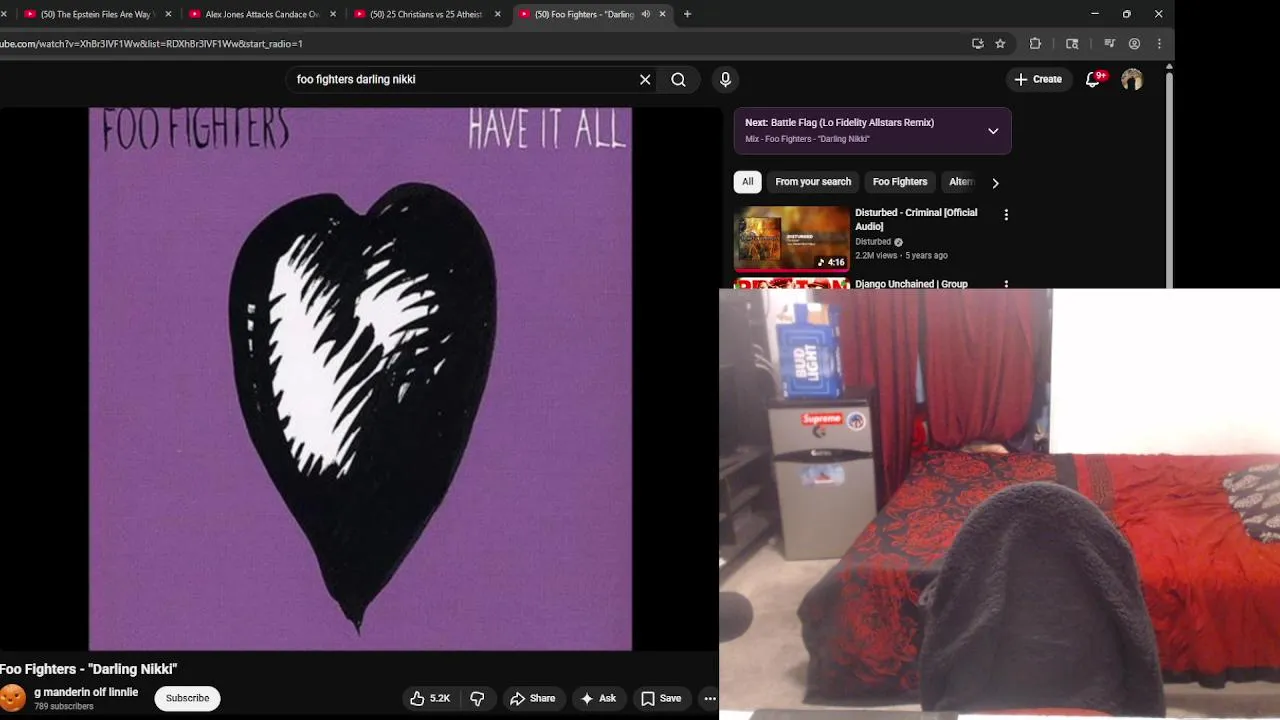Close the Foo Fighters Darling Nikki tab
1280x720 pixels.
point(662,14)
